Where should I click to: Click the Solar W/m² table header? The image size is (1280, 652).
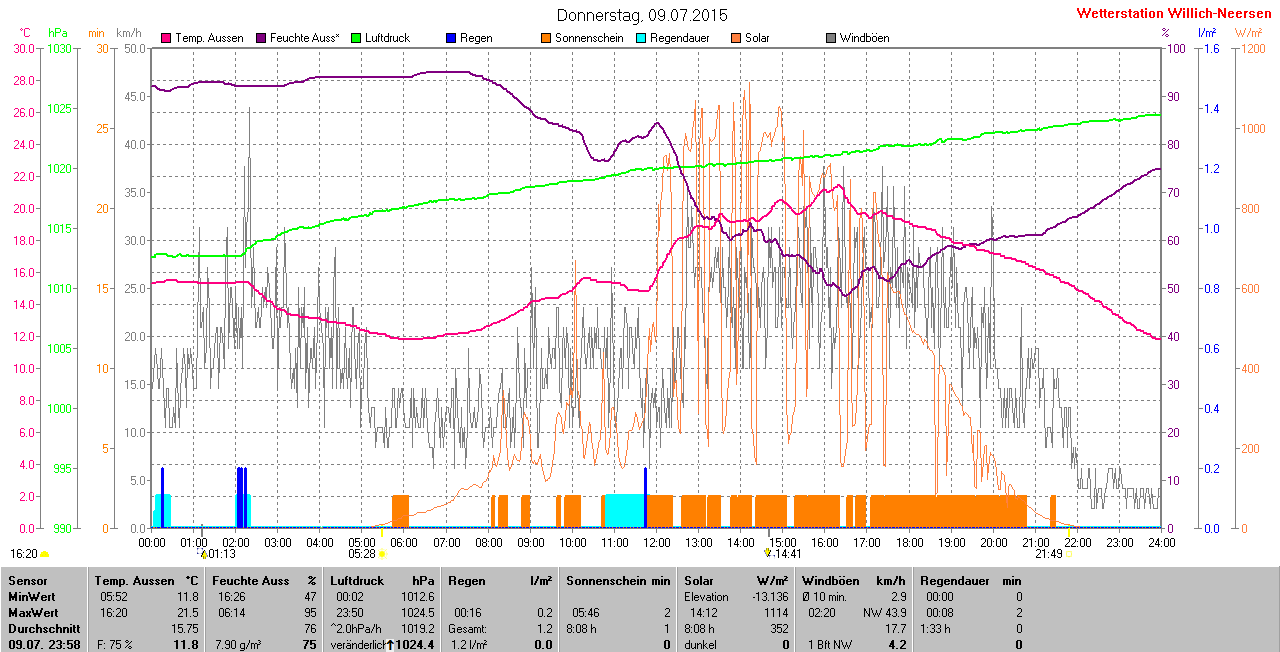[x=736, y=580]
